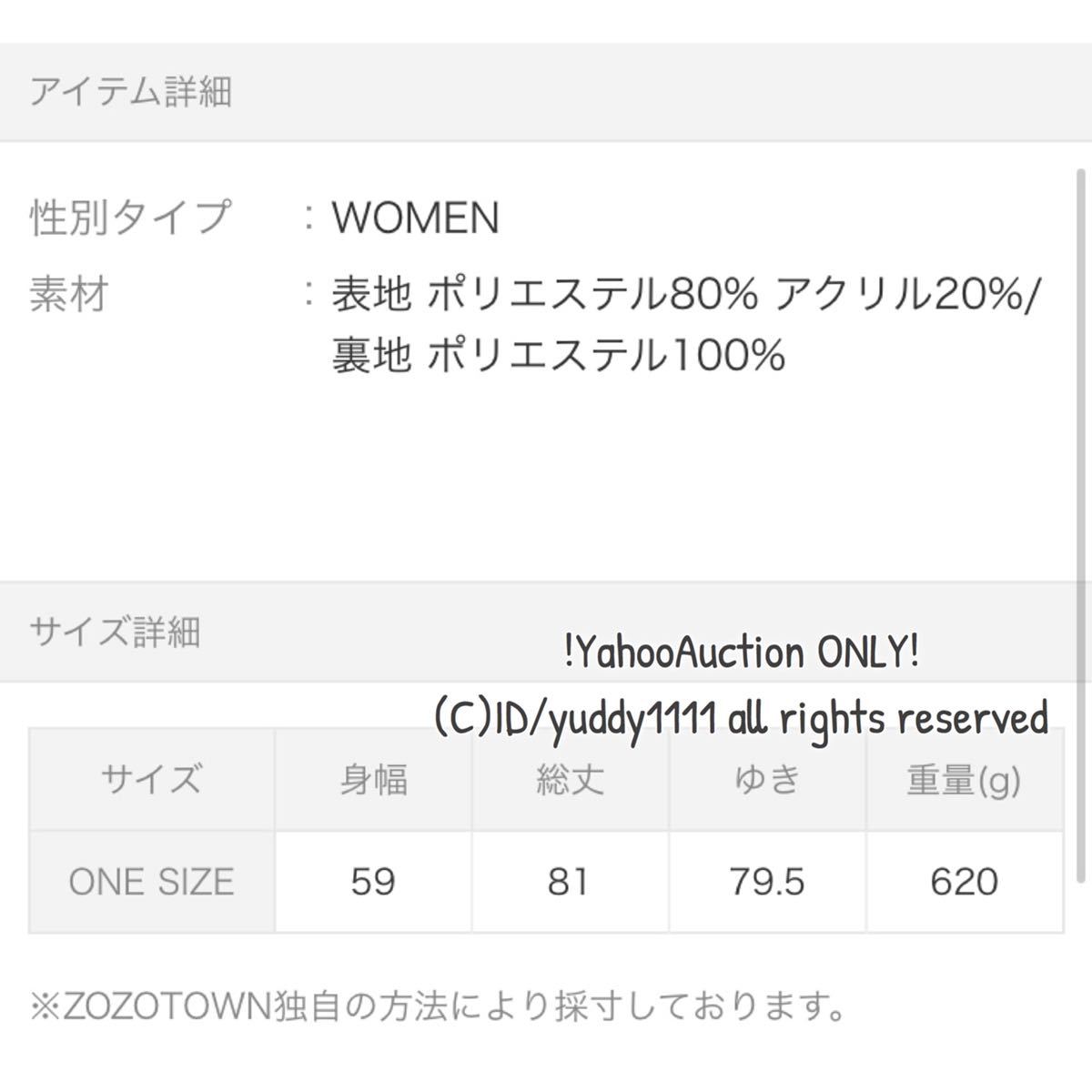Select the 59 body width value
This screenshot has height=1092, width=1092.
(373, 881)
